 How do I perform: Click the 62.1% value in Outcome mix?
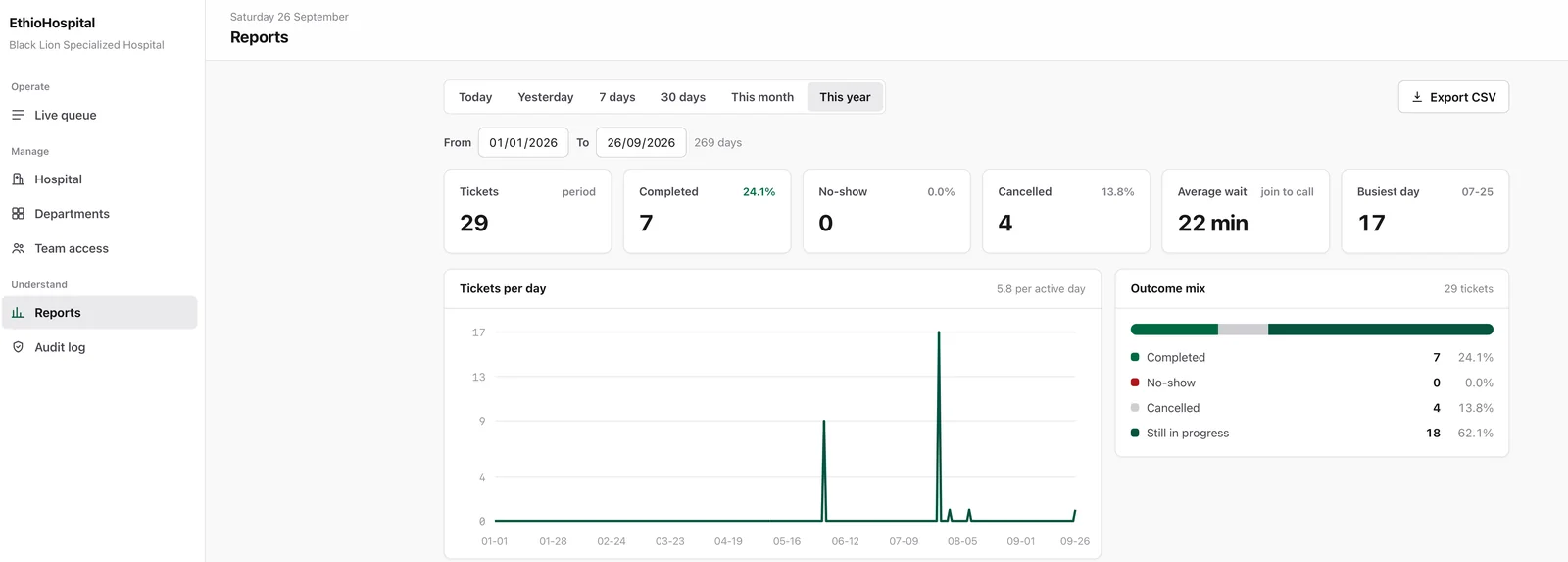(x=1476, y=433)
